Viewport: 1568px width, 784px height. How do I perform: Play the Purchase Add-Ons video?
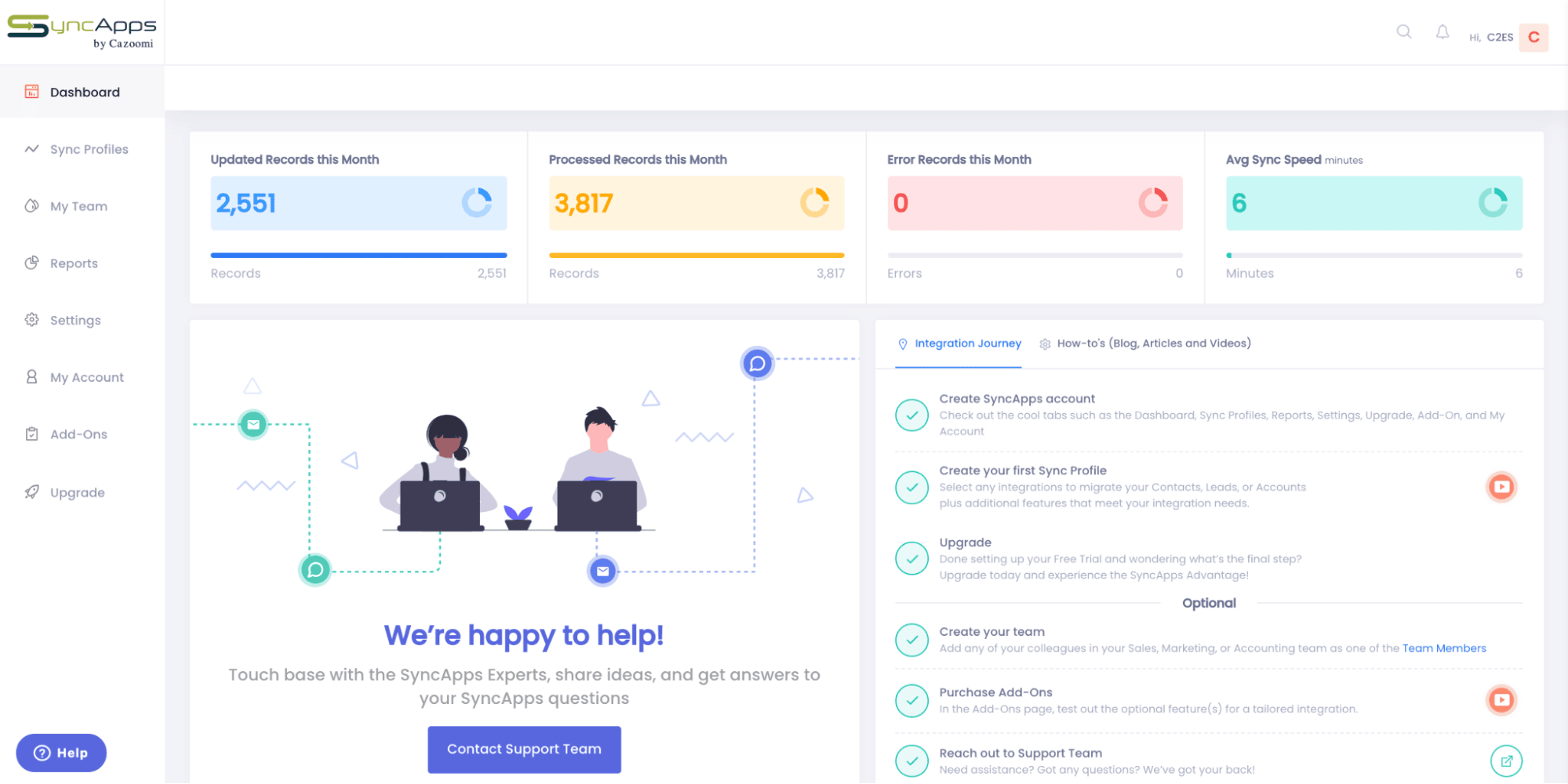[1501, 699]
